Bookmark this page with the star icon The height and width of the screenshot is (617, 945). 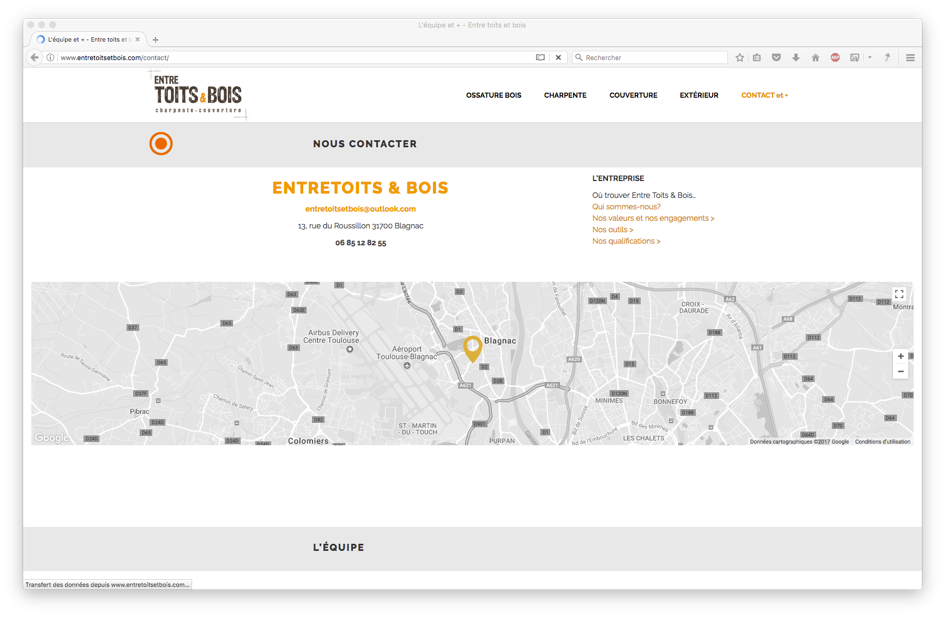pyautogui.click(x=739, y=58)
